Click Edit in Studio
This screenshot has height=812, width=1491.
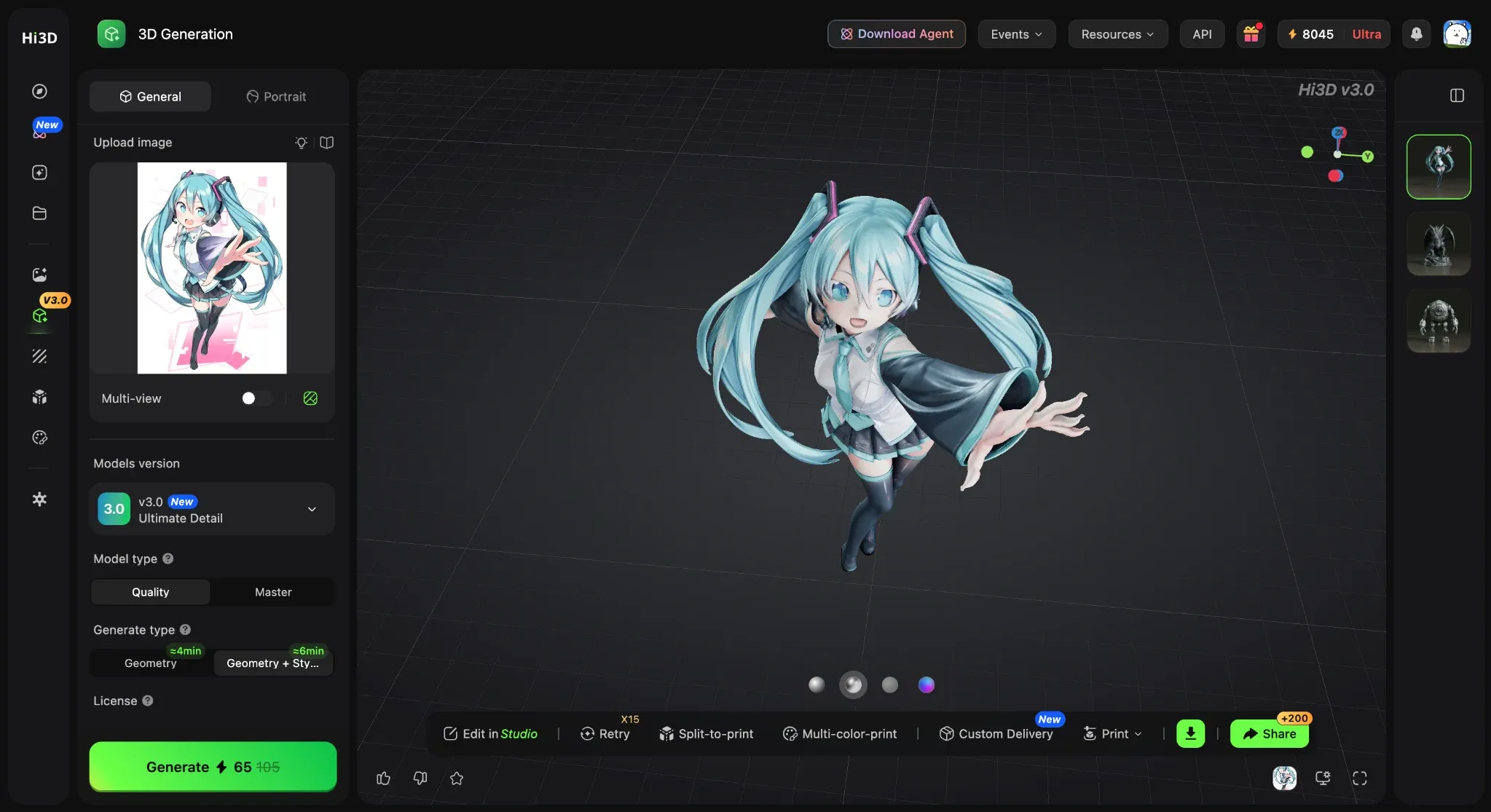[x=490, y=734]
